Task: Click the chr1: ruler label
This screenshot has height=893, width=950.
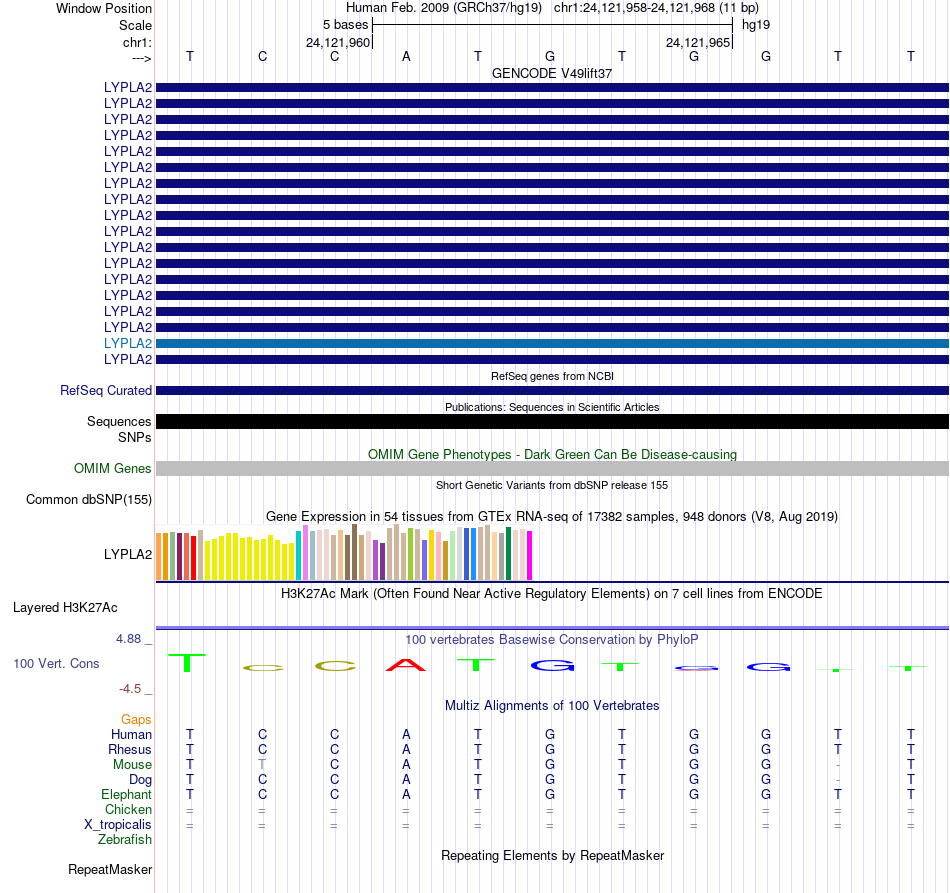Action: coord(137,42)
